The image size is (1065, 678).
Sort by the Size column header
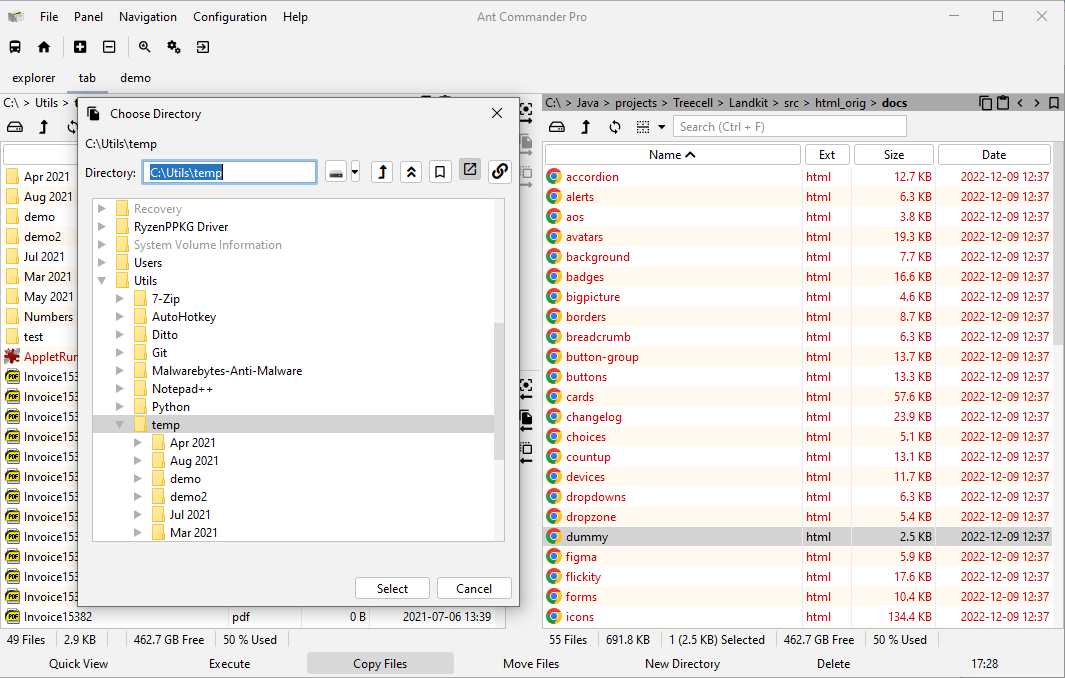coord(893,155)
